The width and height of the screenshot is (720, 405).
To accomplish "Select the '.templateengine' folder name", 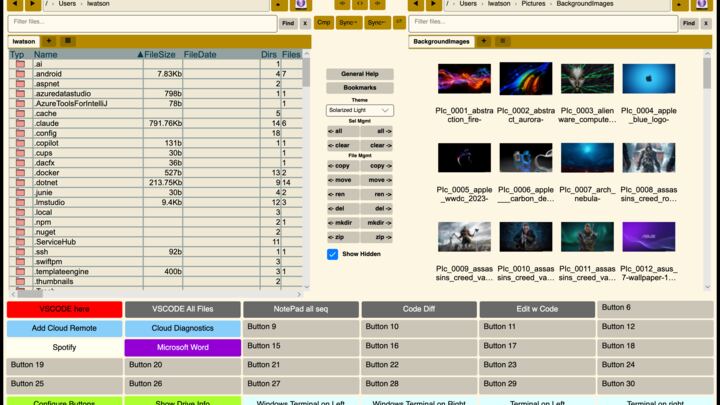I will (x=62, y=271).
